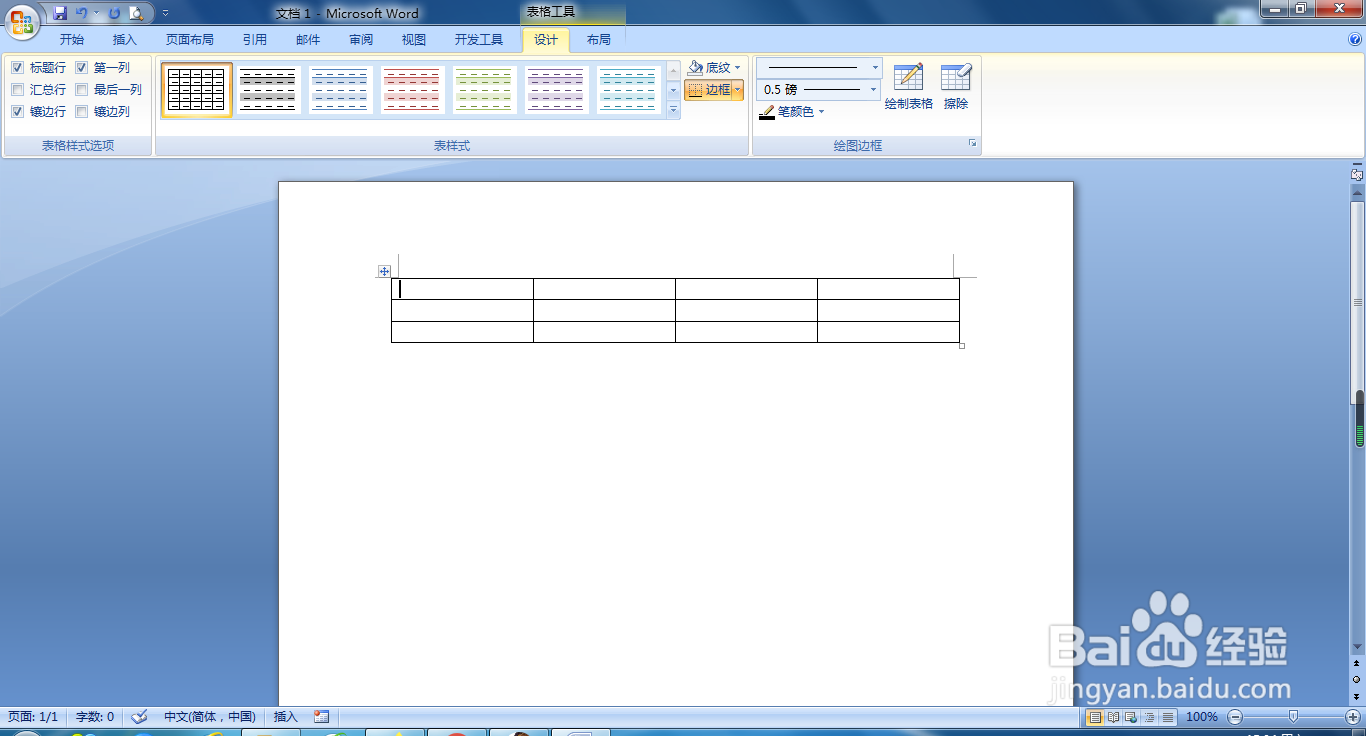Select the purple banded table style

coord(556,90)
